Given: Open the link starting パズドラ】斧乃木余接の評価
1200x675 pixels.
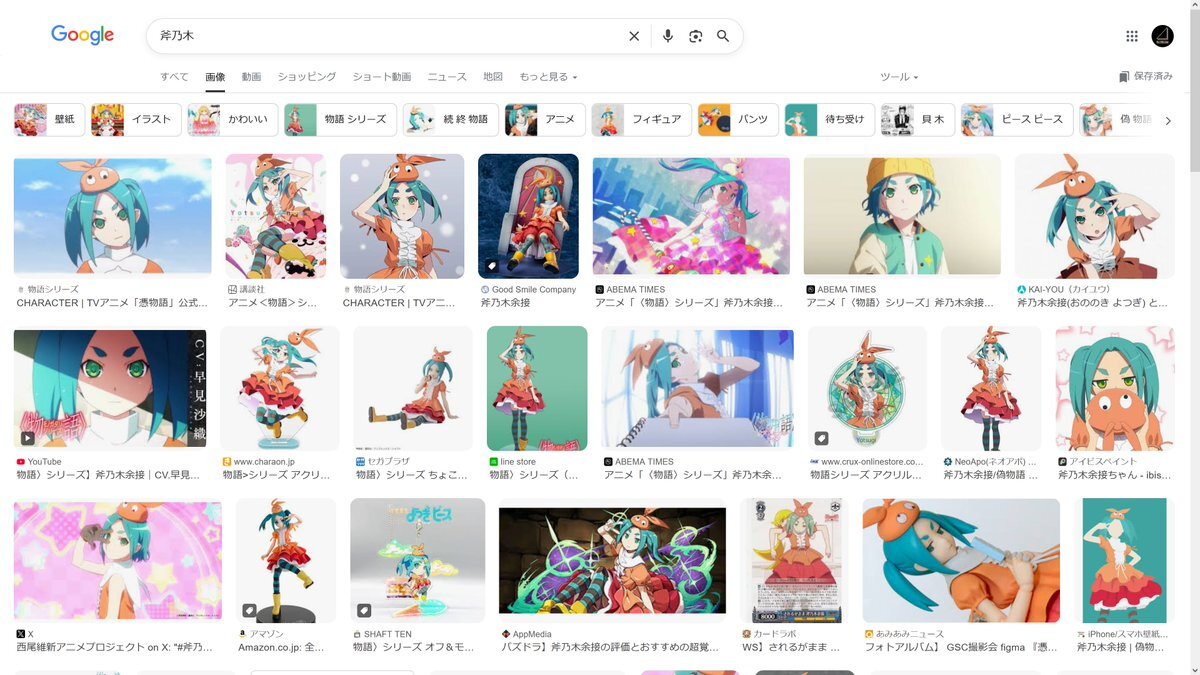Looking at the screenshot, I should (x=610, y=647).
